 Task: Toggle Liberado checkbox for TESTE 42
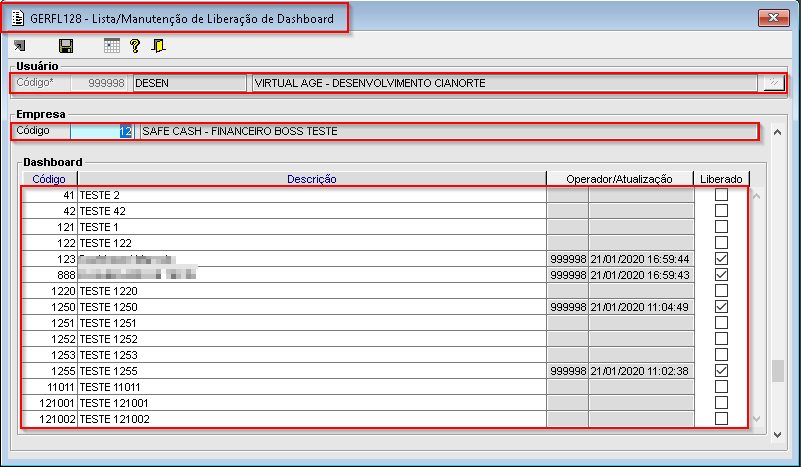721,211
